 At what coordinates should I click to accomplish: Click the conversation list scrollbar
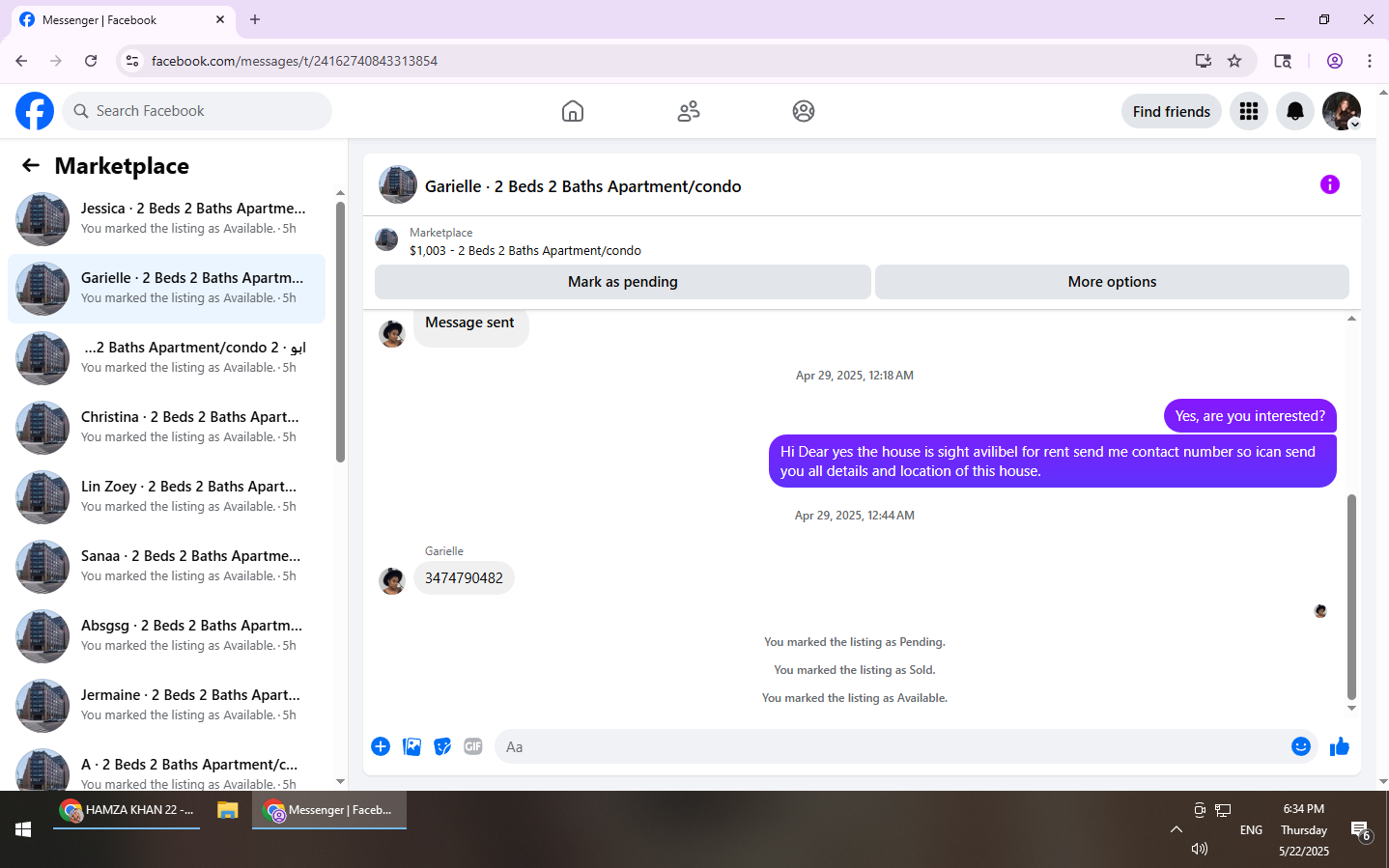click(340, 331)
